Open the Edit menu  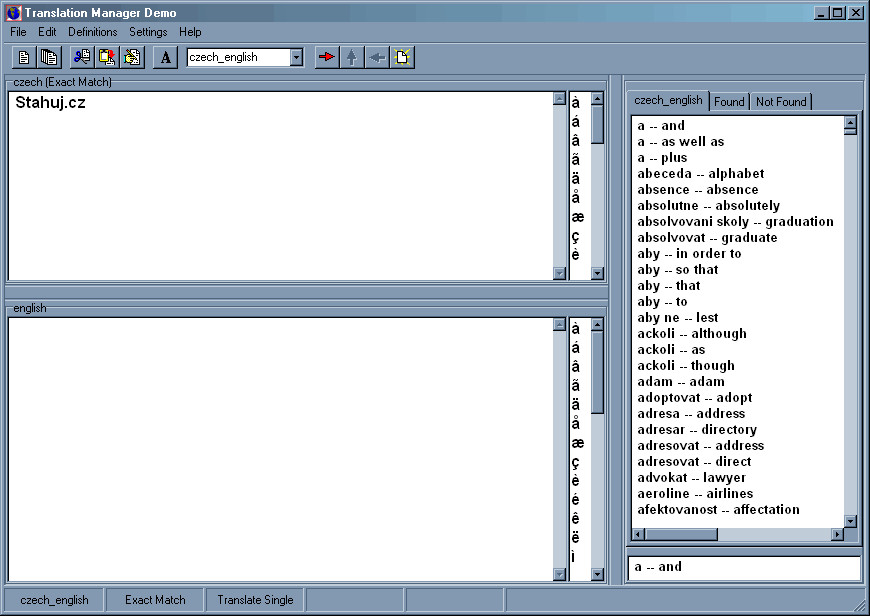(x=47, y=32)
